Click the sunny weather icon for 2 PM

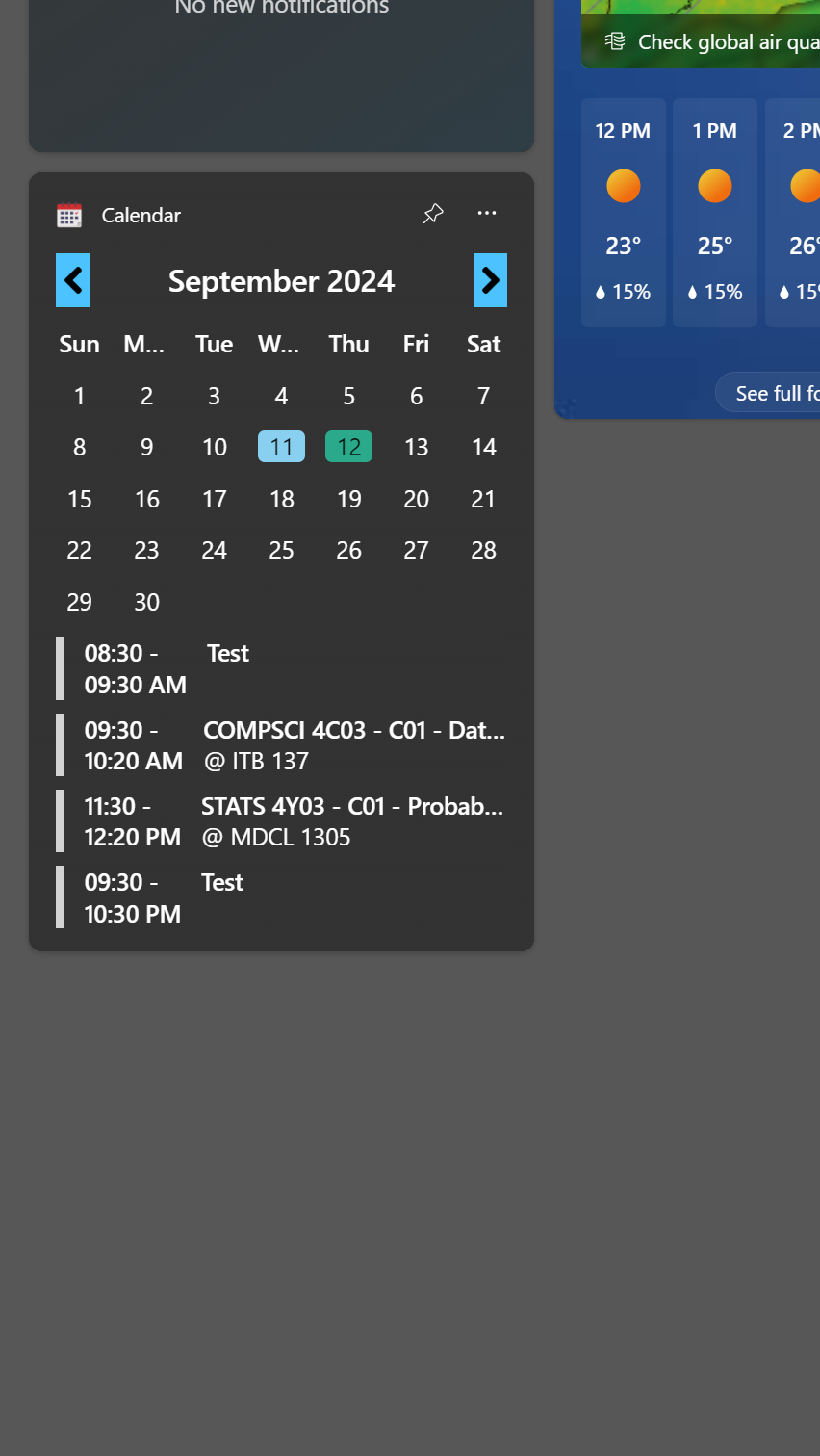pos(805,185)
